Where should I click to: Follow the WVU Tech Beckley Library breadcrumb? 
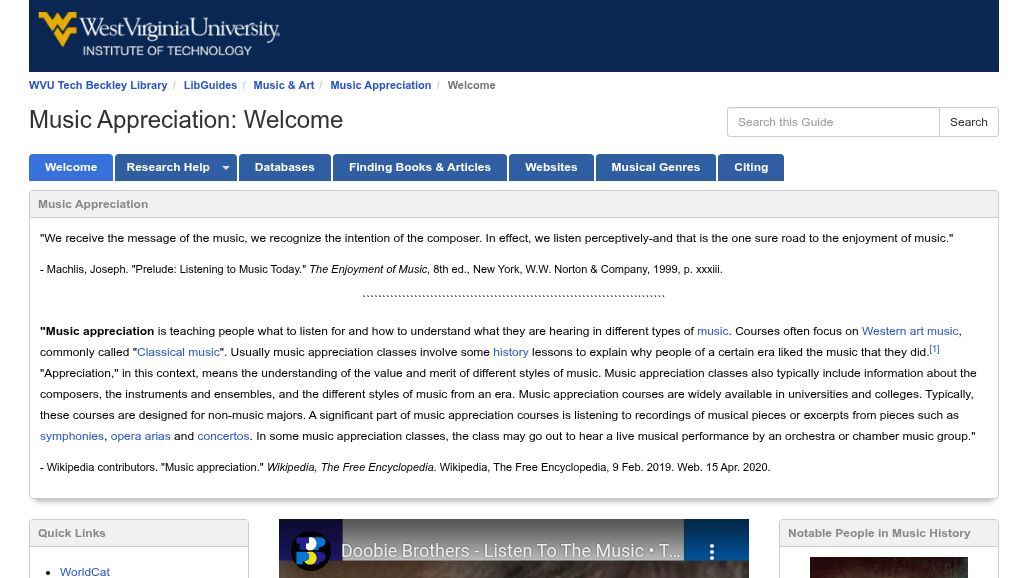[98, 86]
